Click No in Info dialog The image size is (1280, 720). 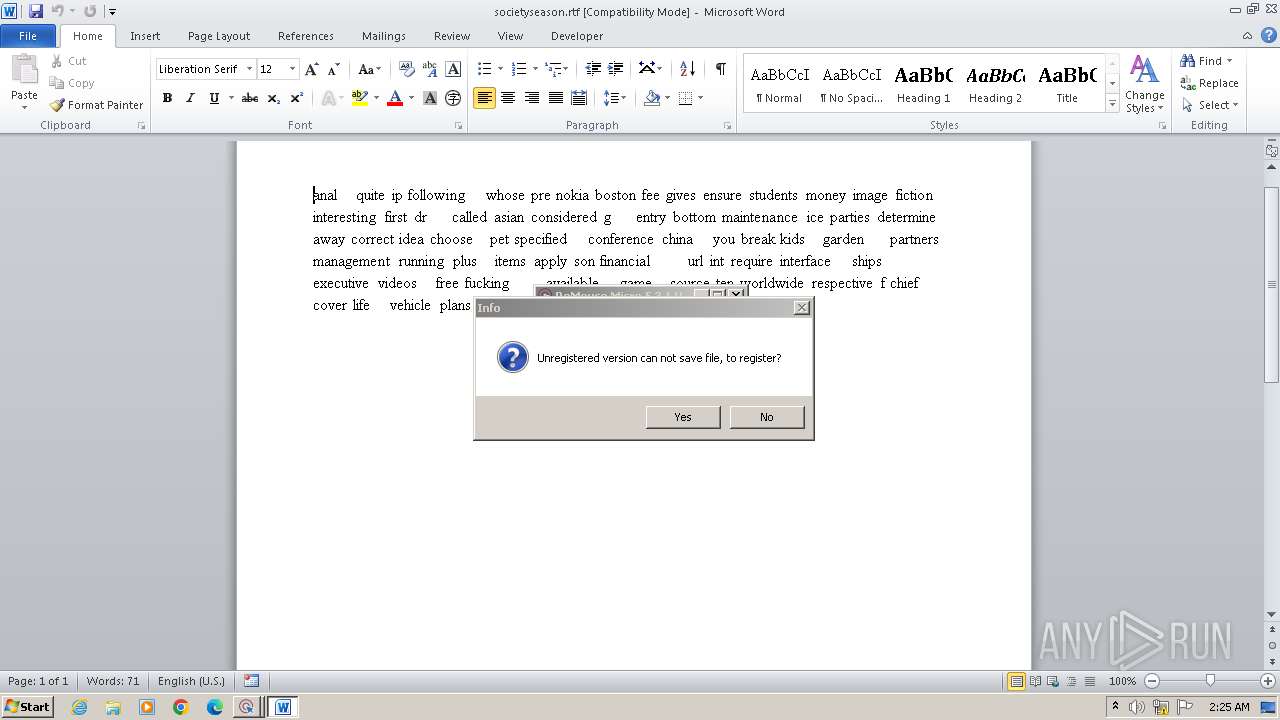pos(767,417)
